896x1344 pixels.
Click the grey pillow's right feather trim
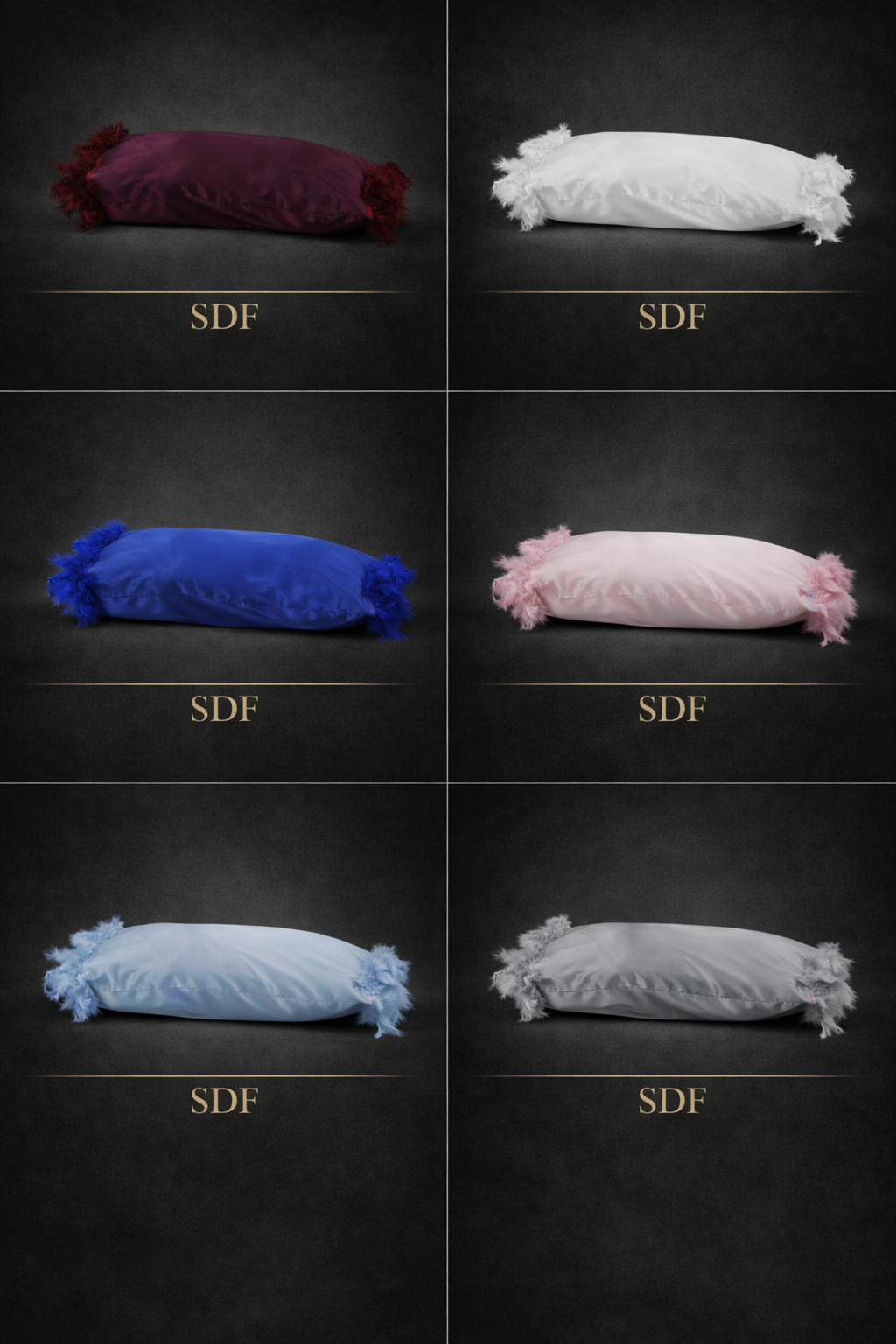(825, 989)
